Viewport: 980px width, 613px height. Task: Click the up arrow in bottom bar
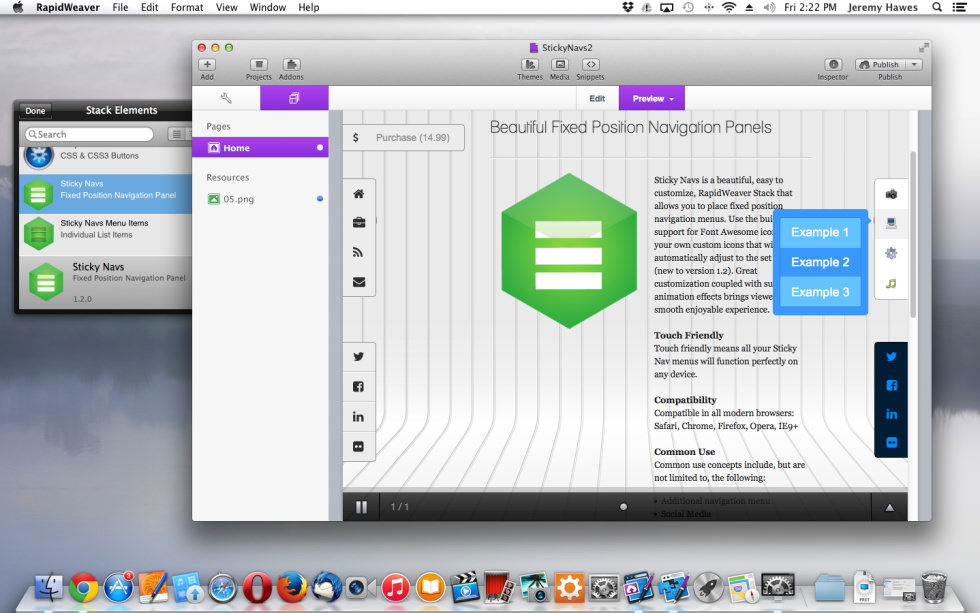pos(889,507)
